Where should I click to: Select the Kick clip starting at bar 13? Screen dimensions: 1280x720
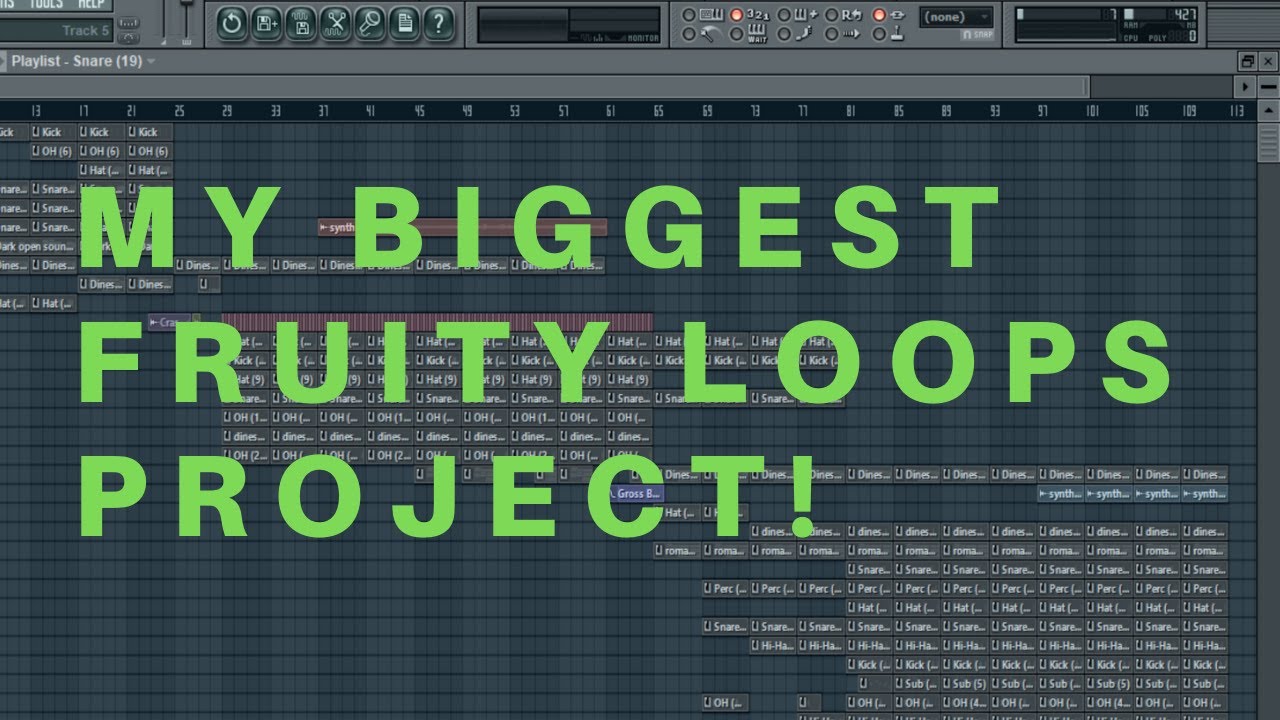pos(53,132)
